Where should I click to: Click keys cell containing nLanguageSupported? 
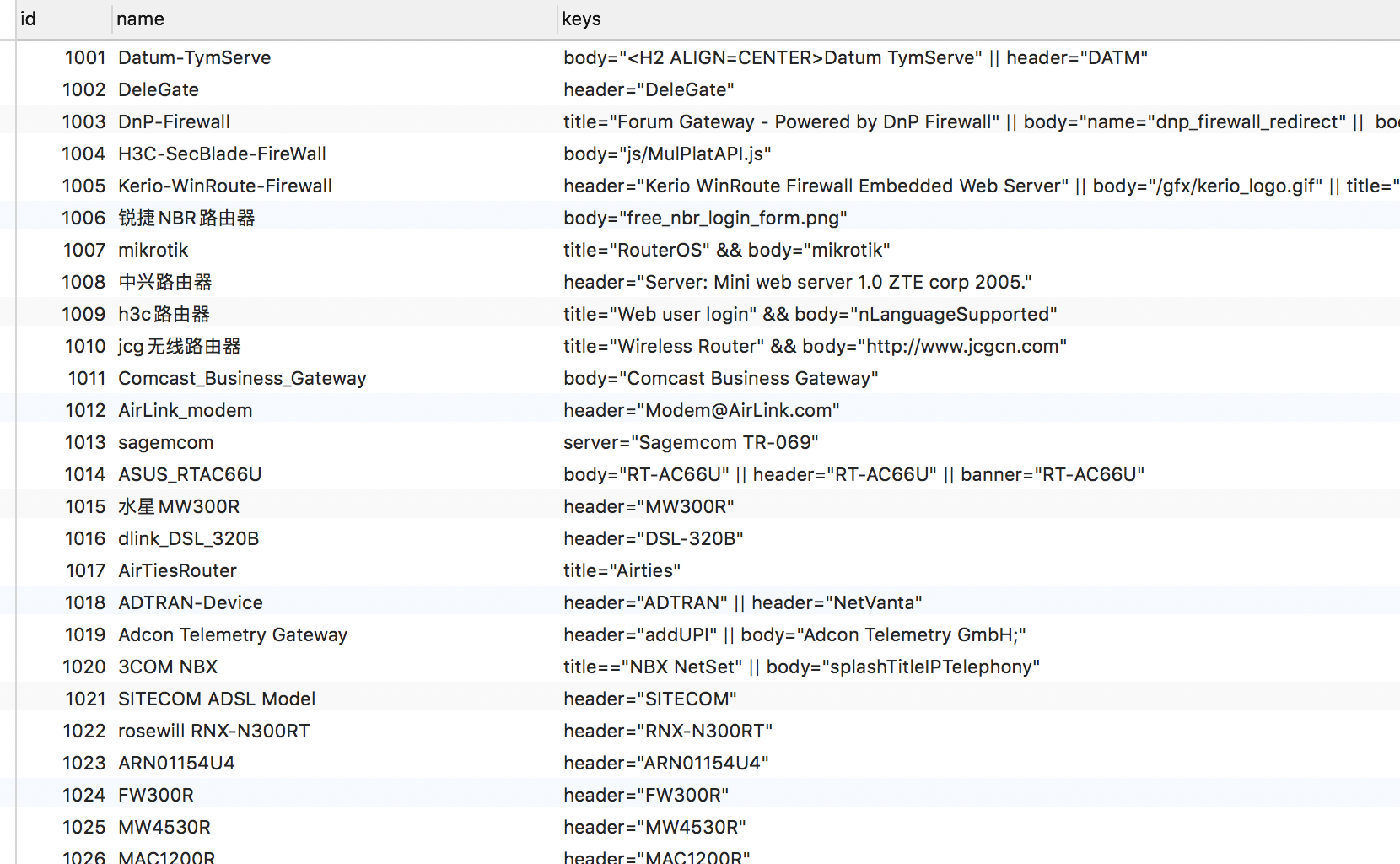click(x=979, y=314)
